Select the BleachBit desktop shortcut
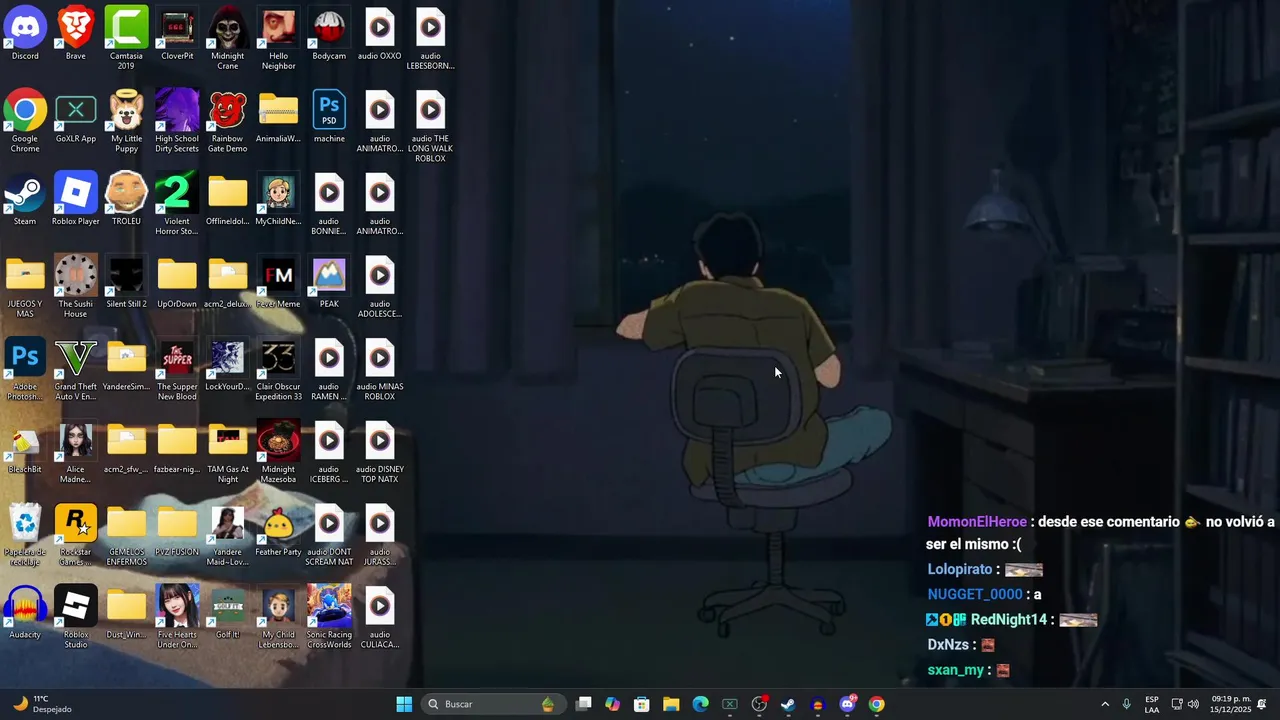Viewport: 1280px width, 720px height. pyautogui.click(x=25, y=448)
